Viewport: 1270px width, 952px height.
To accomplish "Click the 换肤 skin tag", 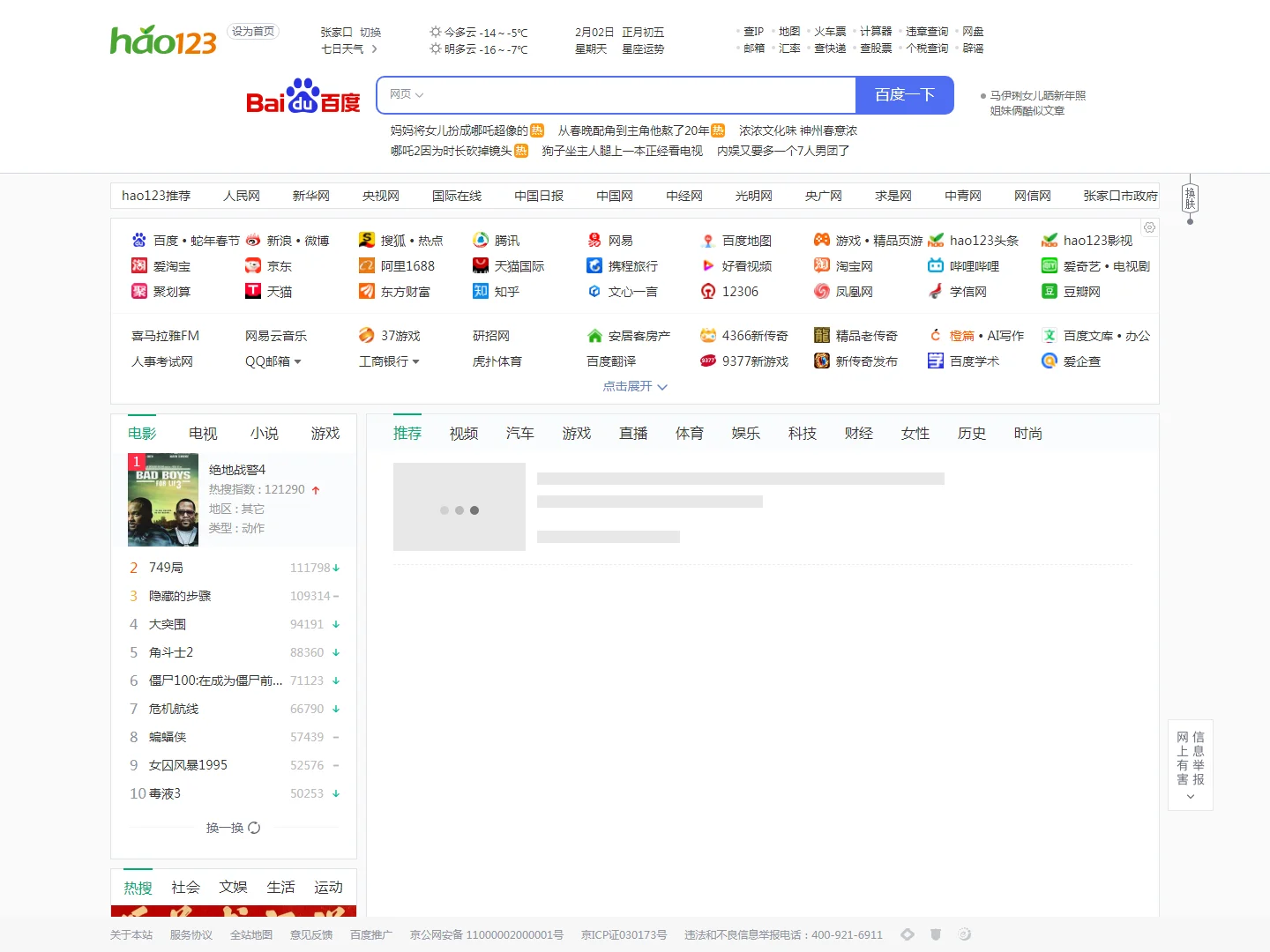I will (1190, 198).
